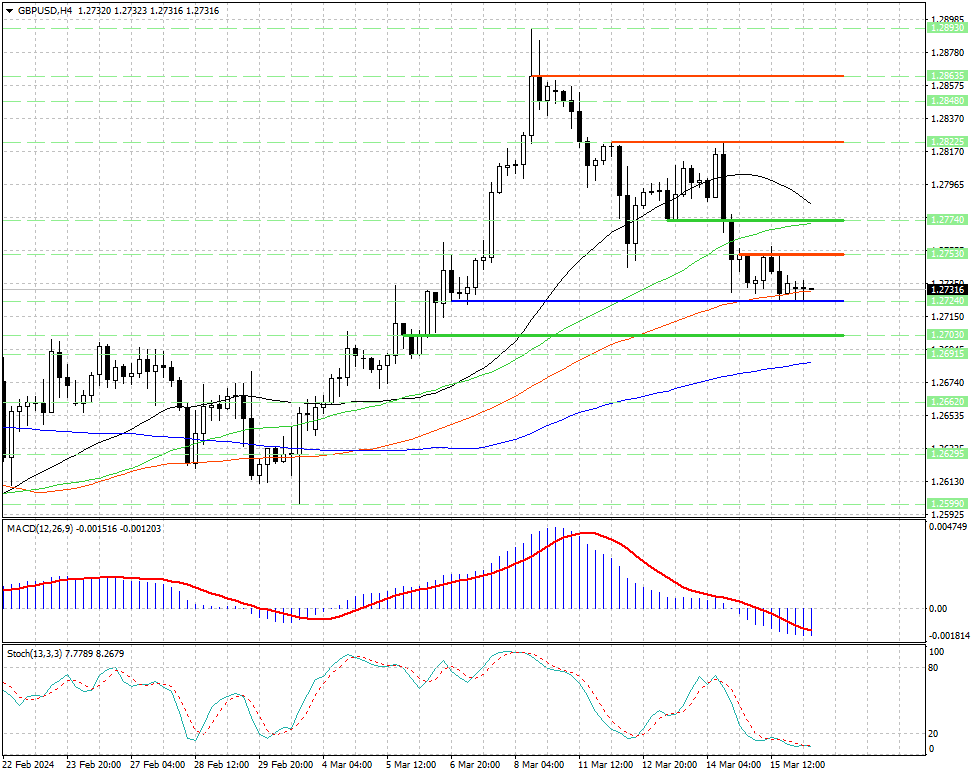Click the MACD scale value 0.004749
971x776 pixels.
pyautogui.click(x=948, y=527)
